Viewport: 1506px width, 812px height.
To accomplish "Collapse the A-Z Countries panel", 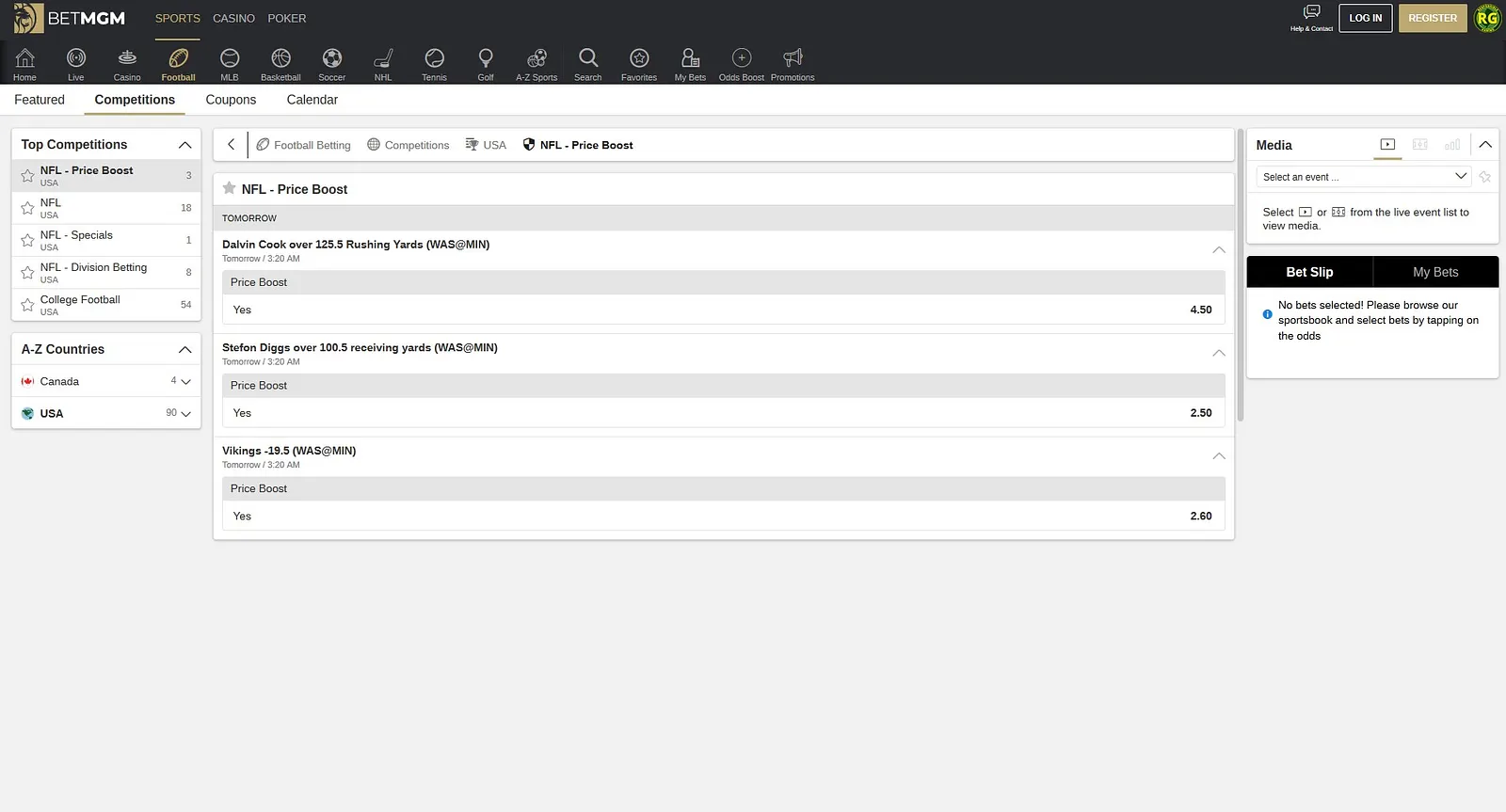I will [184, 349].
